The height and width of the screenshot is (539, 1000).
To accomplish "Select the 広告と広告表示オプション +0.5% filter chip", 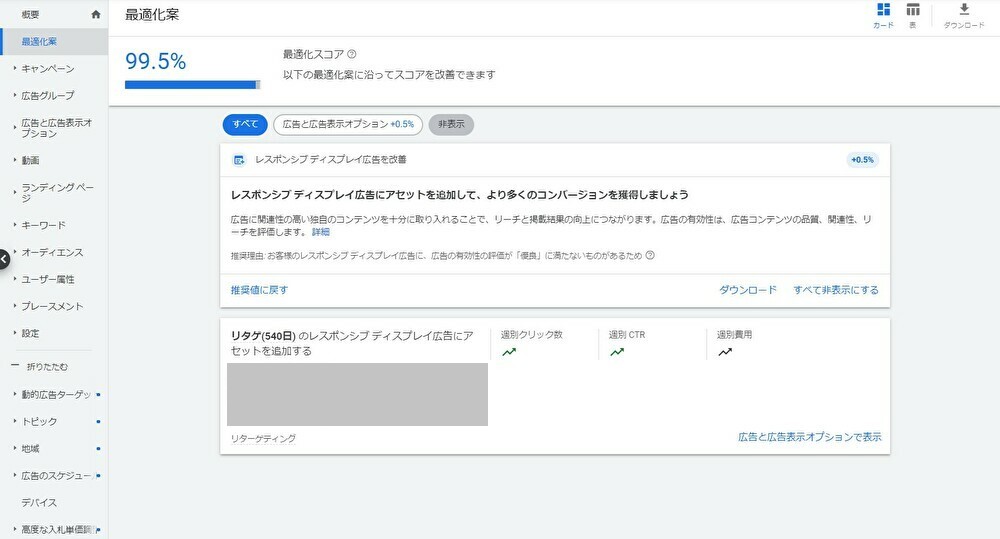I will 348,124.
